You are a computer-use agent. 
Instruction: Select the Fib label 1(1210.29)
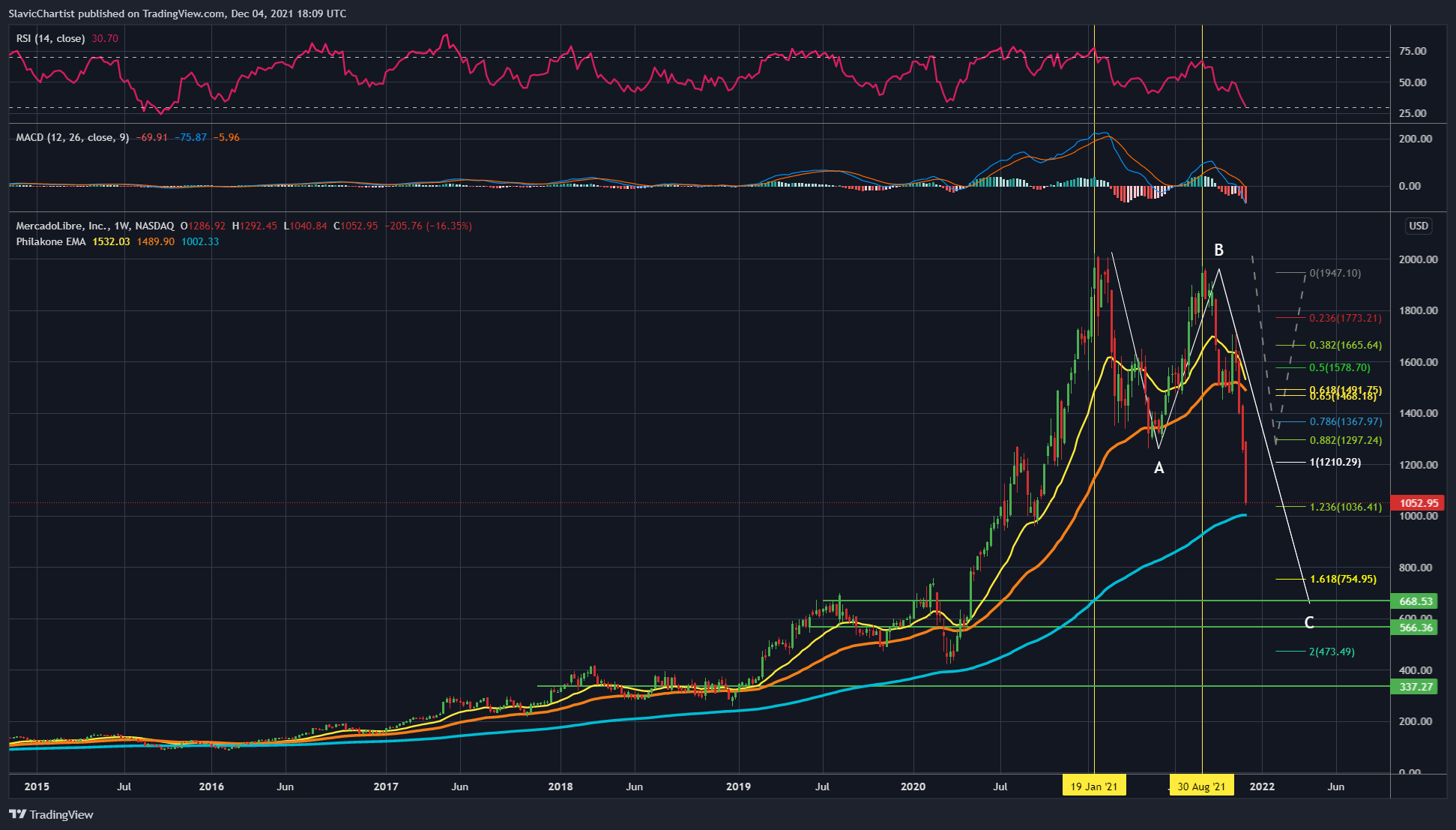pyautogui.click(x=1335, y=462)
